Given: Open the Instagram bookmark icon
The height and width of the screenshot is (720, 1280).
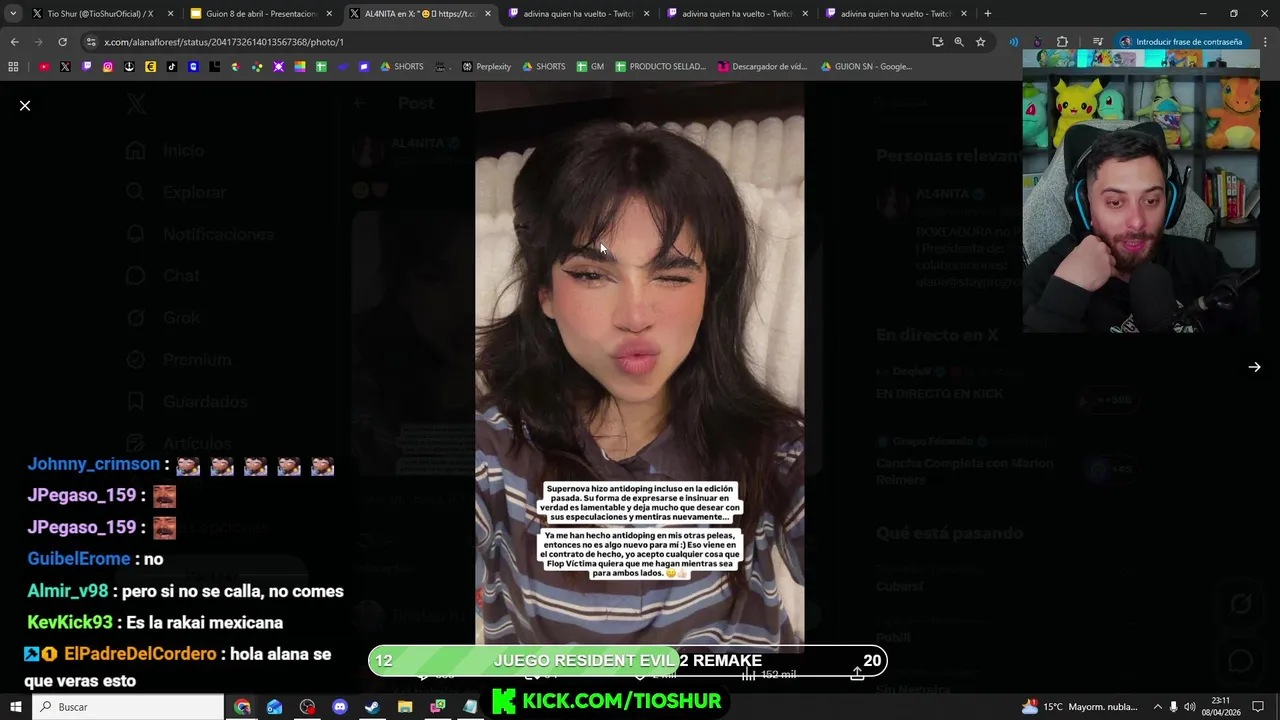Looking at the screenshot, I should (x=108, y=67).
